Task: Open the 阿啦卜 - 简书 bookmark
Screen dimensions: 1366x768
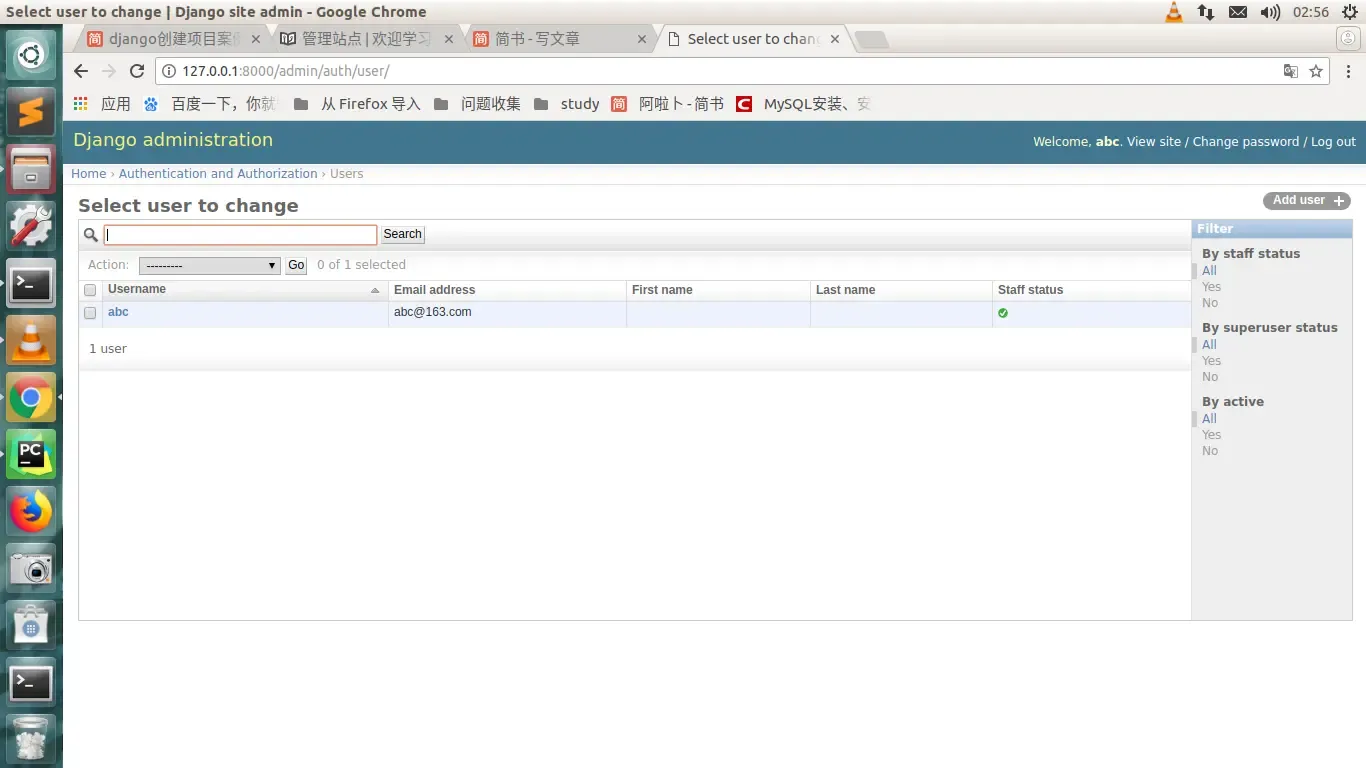Action: pos(667,104)
